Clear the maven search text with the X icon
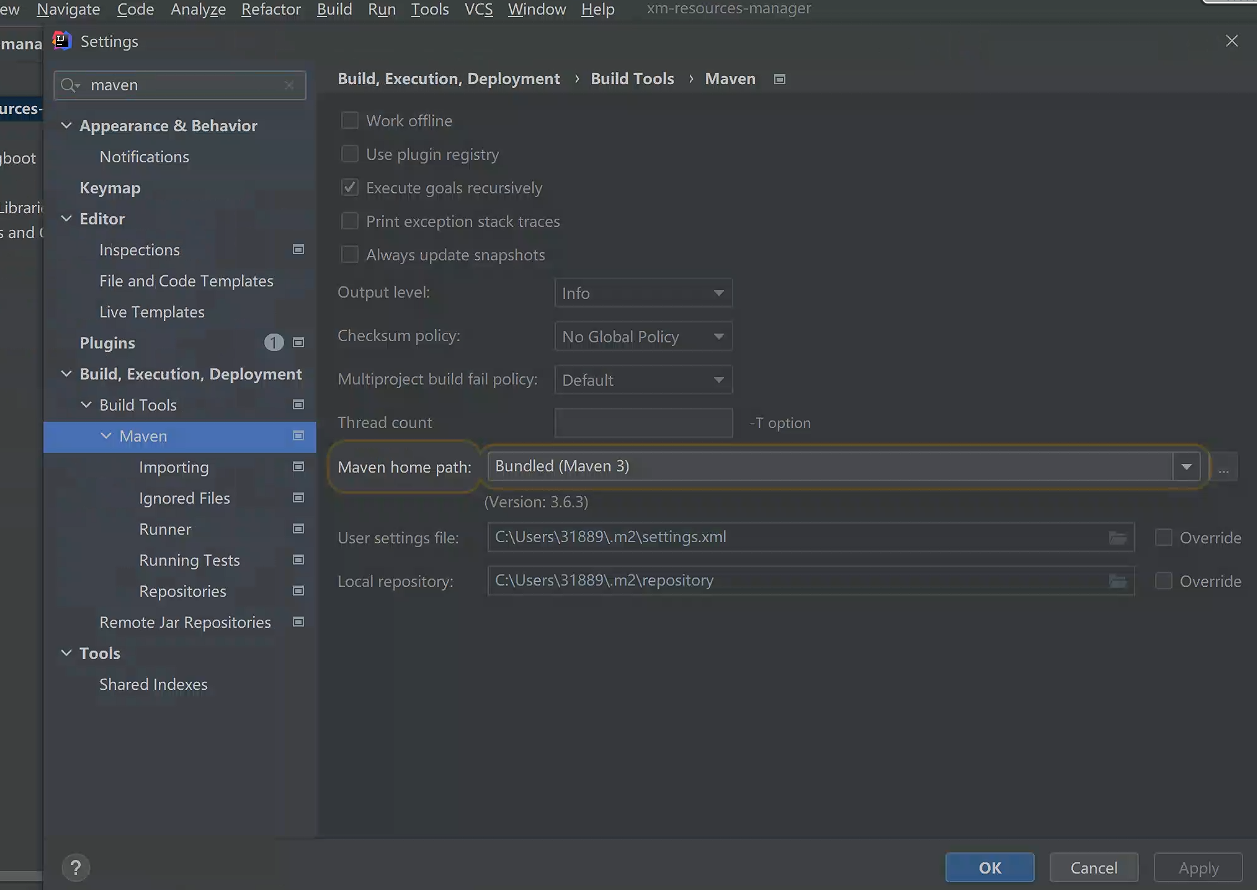The image size is (1257, 890). coord(289,85)
